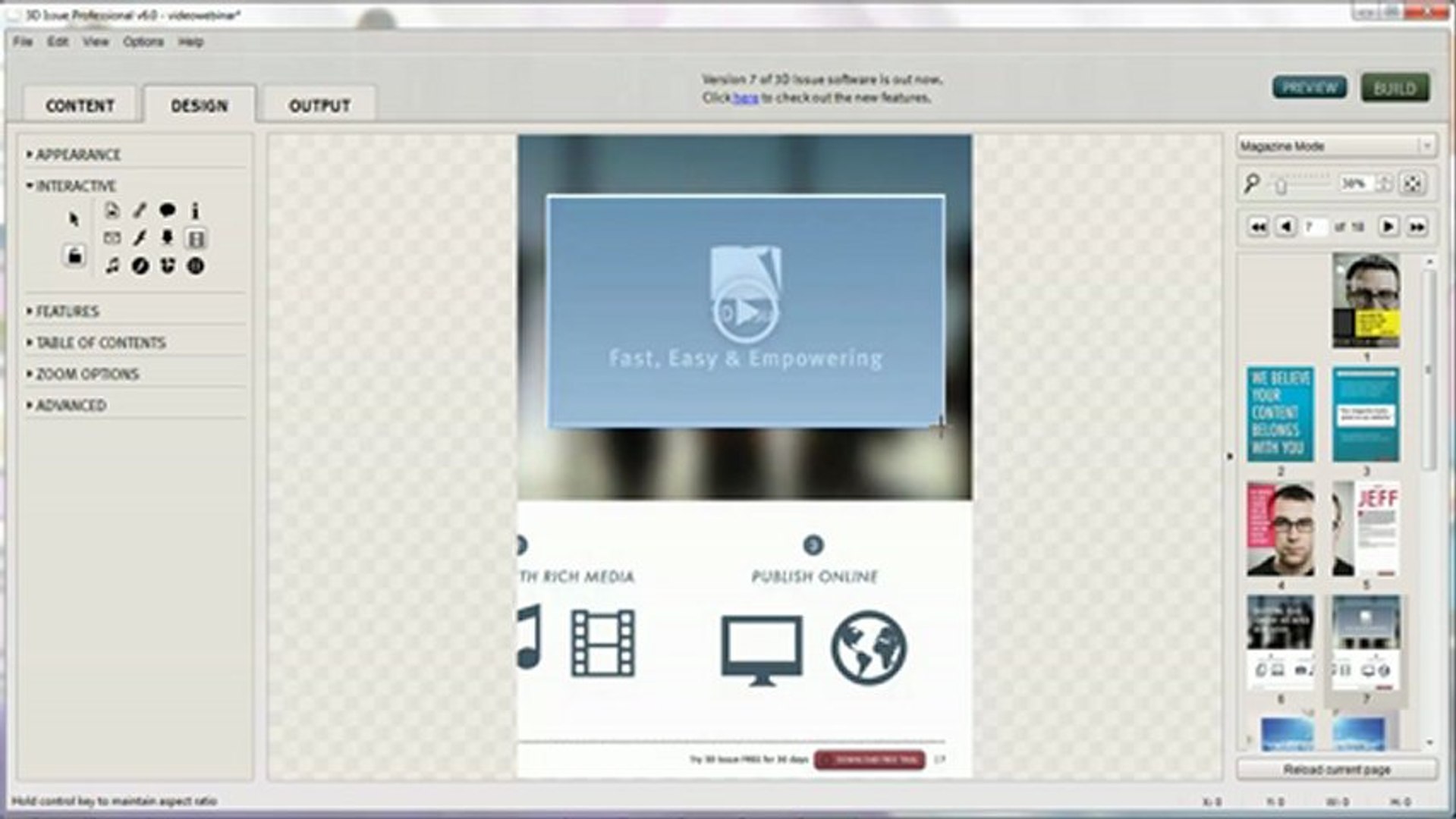Click the next page arrow
This screenshot has height=819, width=1456.
1390,225
